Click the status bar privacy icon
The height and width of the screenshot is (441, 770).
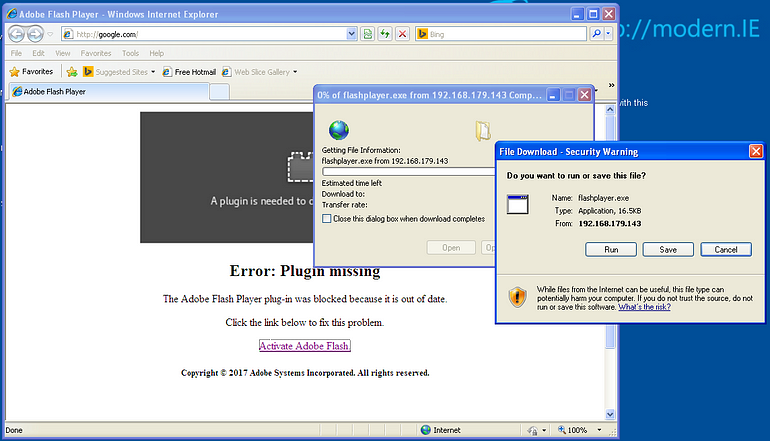[x=532, y=430]
